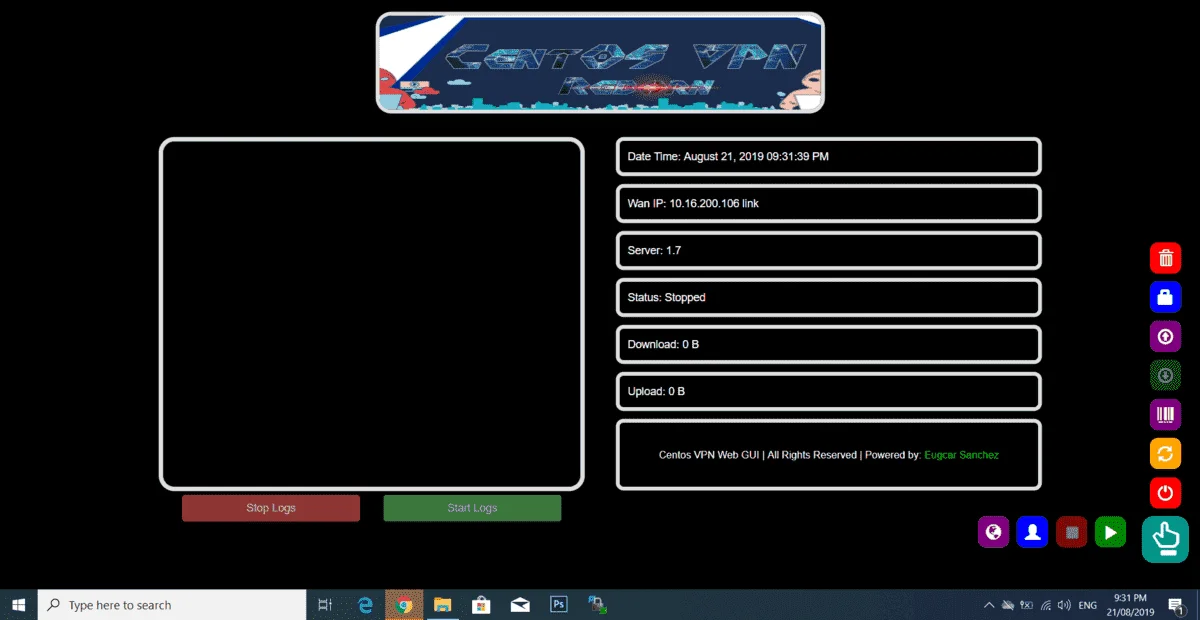Open the Windows Start menu
The width and height of the screenshot is (1200, 620).
(x=18, y=605)
